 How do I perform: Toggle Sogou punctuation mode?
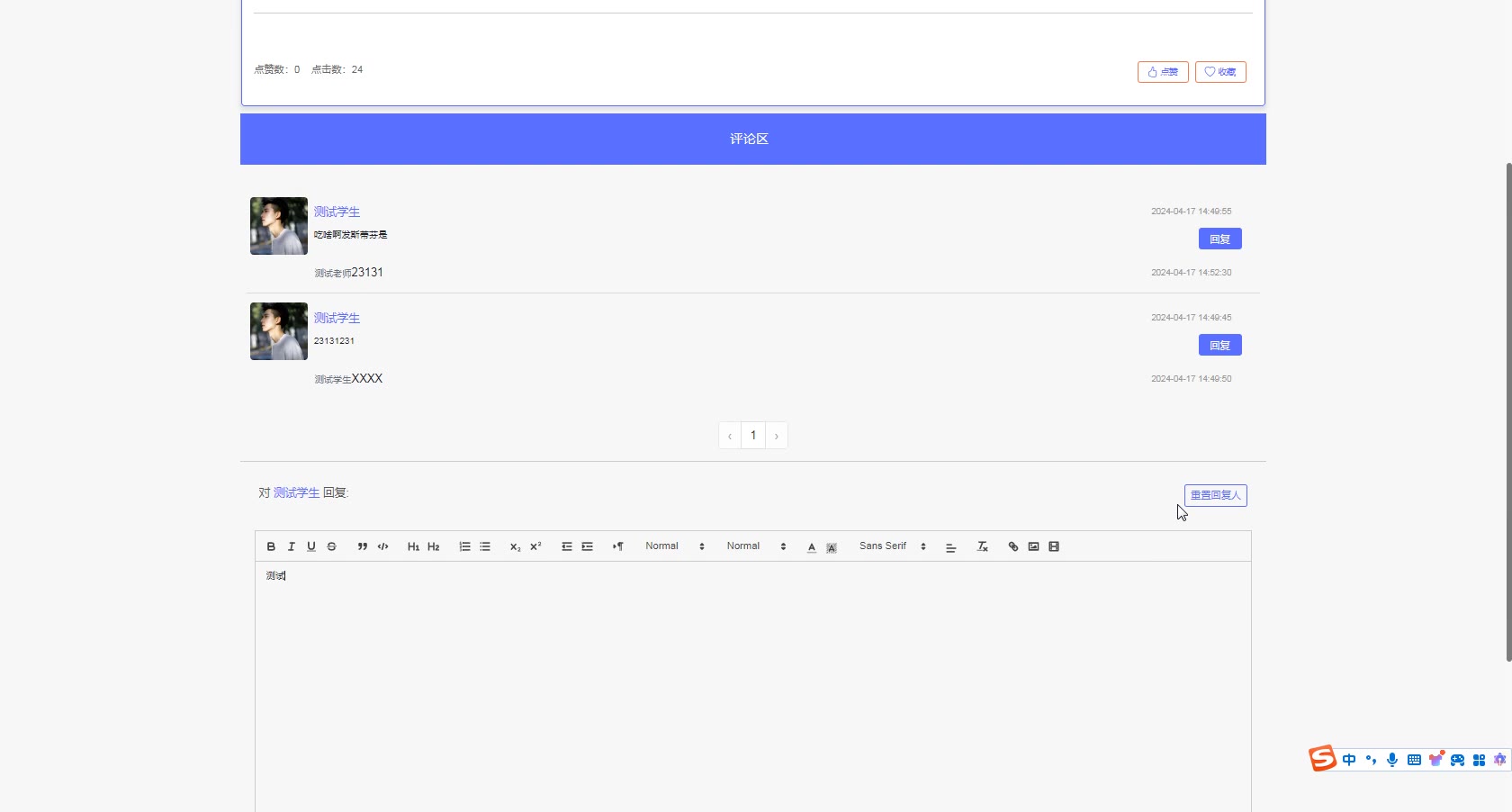[1371, 760]
